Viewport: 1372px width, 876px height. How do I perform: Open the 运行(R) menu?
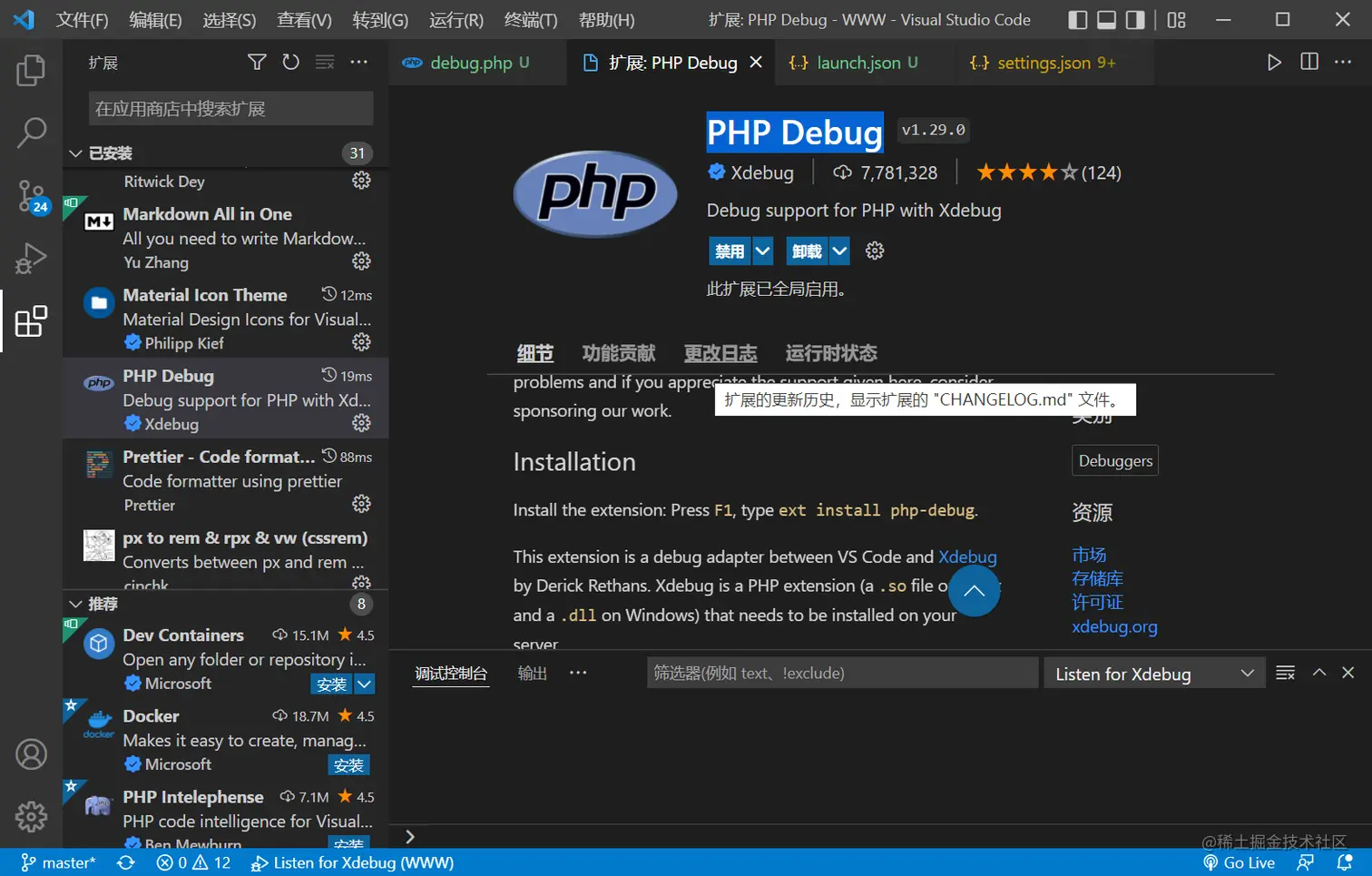(x=456, y=20)
